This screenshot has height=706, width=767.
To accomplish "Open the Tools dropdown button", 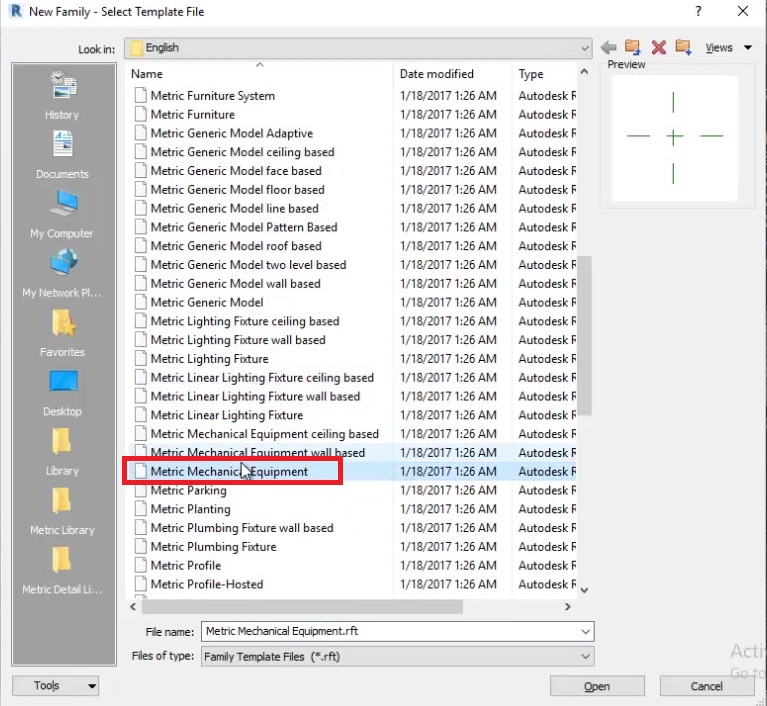I will click(55, 686).
